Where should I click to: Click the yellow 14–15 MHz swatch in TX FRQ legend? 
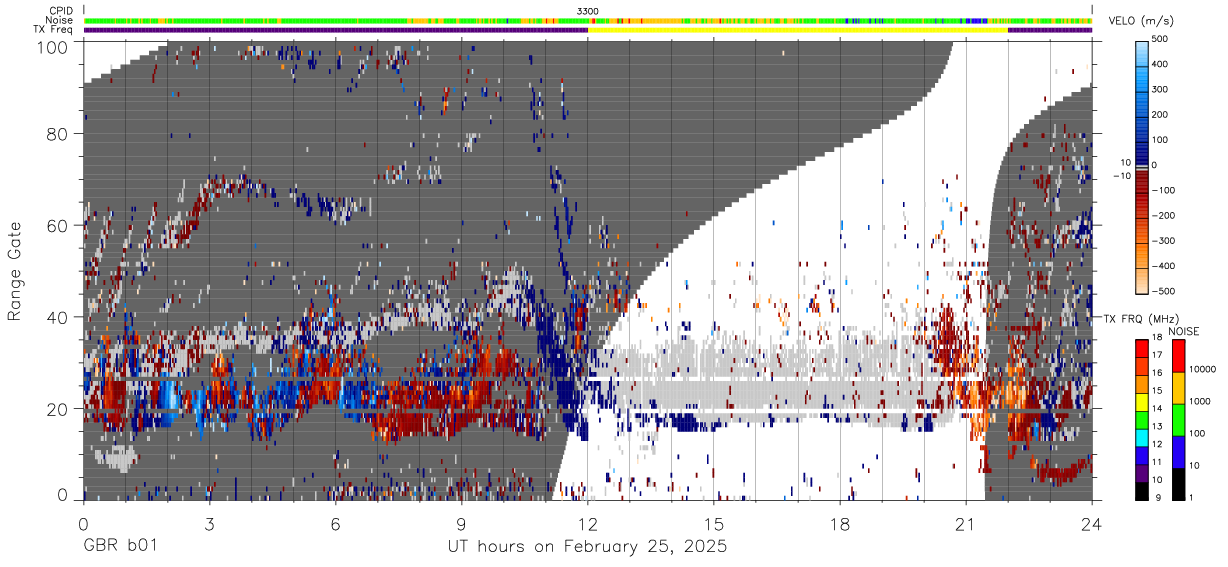click(x=1142, y=402)
